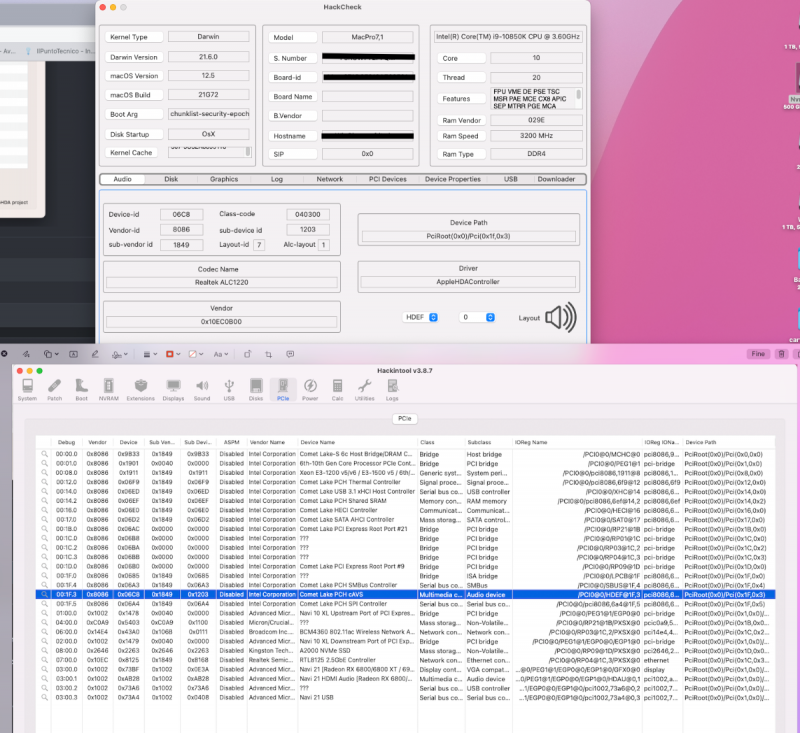The image size is (800, 733).
Task: Open the Shapes dropdown in markup toolbar
Action: pos(51,354)
